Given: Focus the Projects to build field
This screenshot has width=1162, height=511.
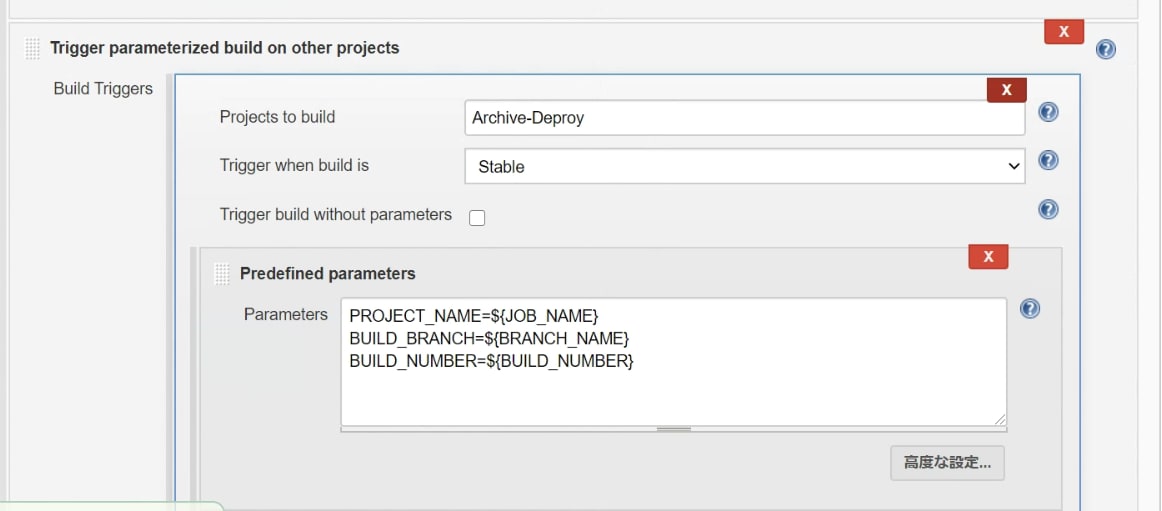Looking at the screenshot, I should 744,118.
